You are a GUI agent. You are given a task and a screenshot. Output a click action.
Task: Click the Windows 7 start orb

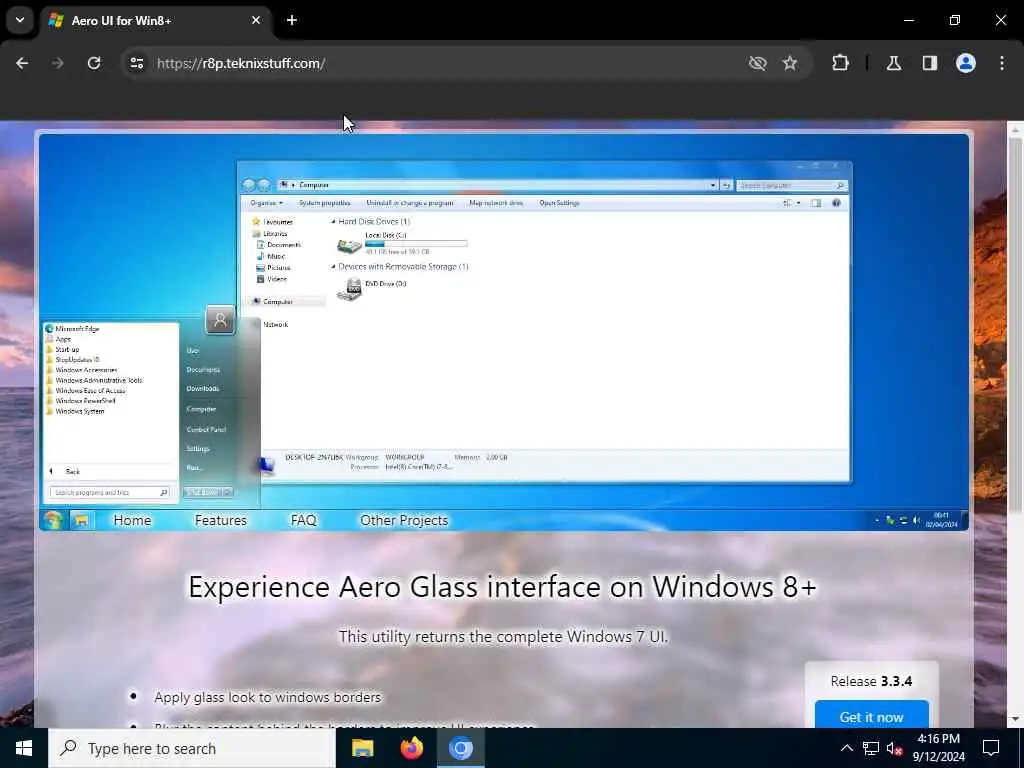pyautogui.click(x=53, y=520)
